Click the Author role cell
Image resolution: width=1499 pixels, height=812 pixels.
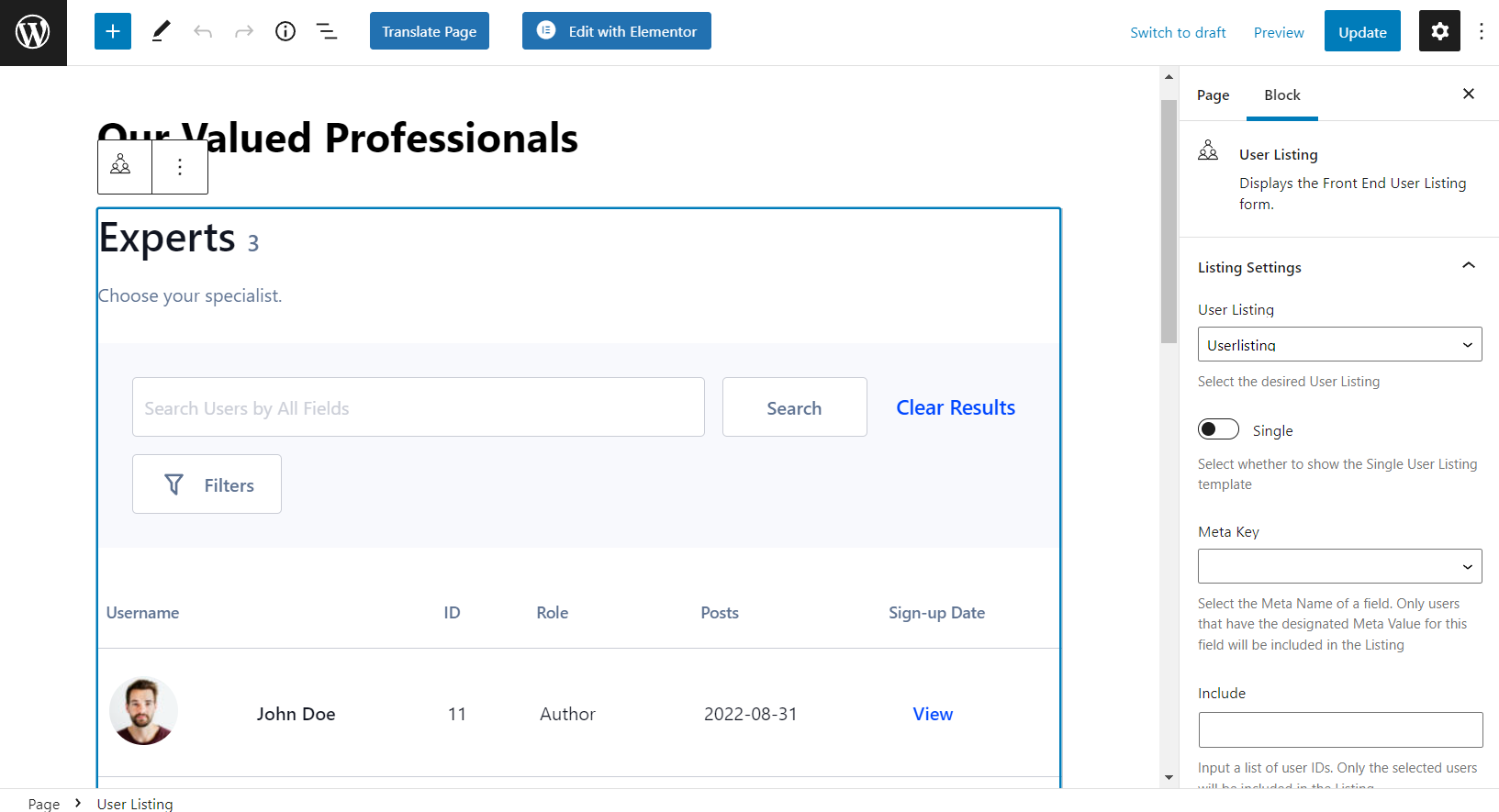pos(567,714)
